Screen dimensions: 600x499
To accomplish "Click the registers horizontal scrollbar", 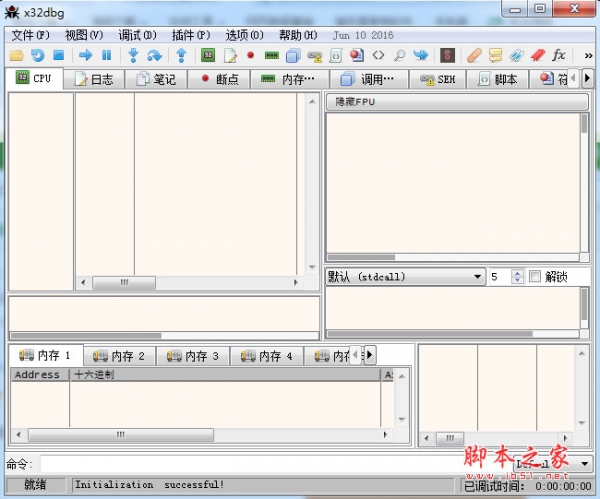I will [453, 257].
